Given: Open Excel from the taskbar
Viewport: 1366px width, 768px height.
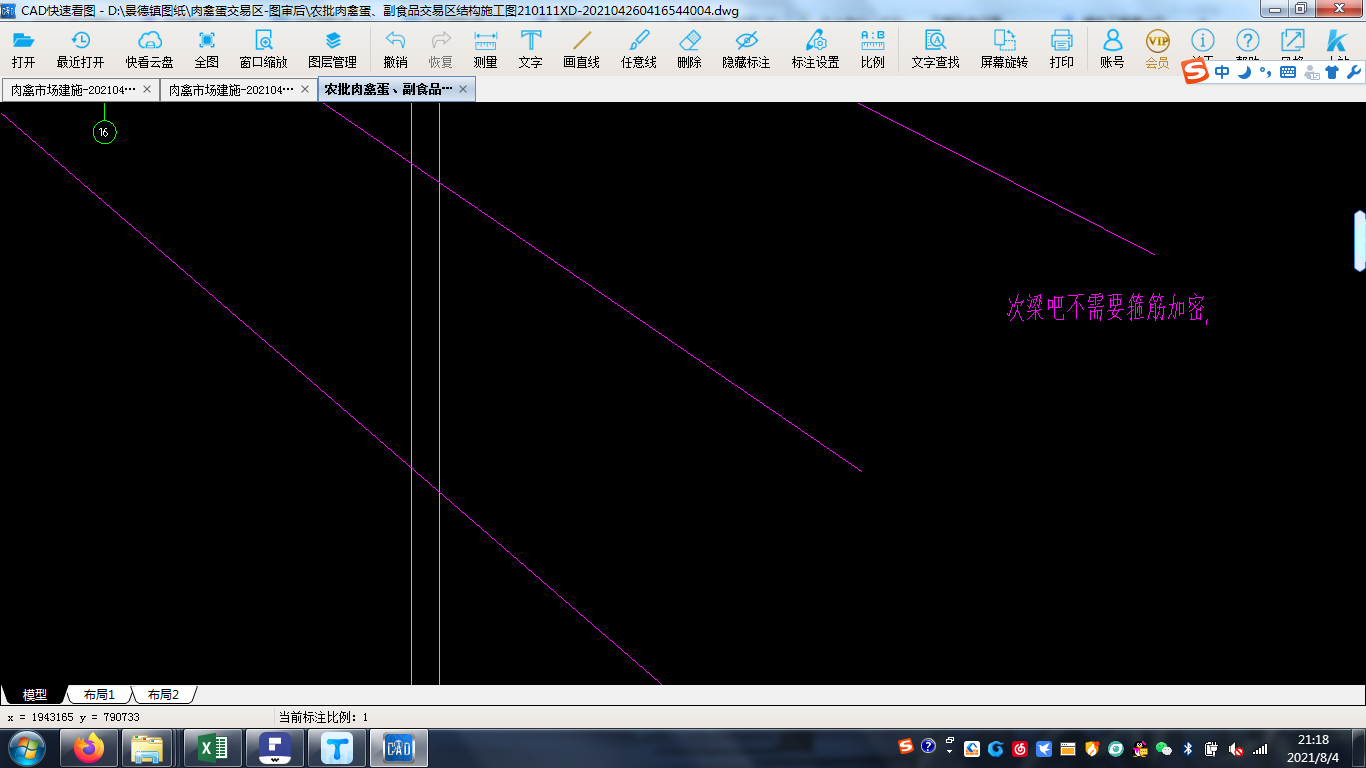Looking at the screenshot, I should click(213, 748).
